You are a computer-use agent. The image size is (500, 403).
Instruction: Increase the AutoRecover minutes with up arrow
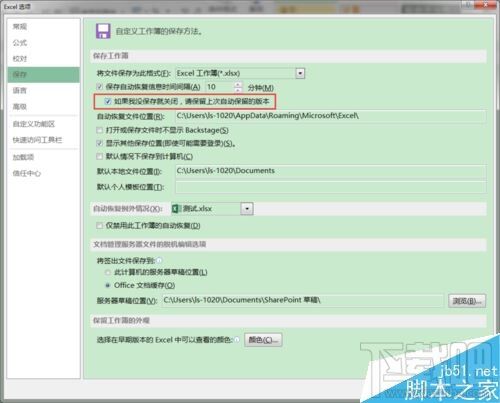238,84
